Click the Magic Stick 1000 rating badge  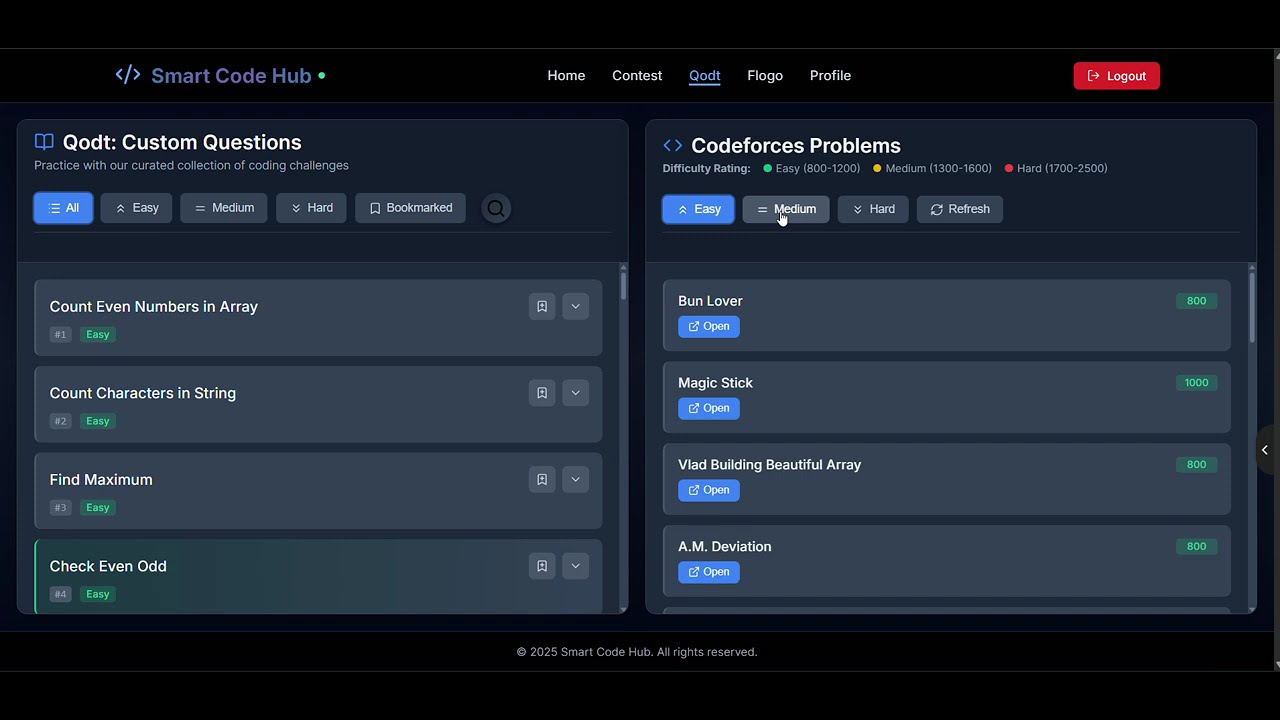pyautogui.click(x=1196, y=383)
